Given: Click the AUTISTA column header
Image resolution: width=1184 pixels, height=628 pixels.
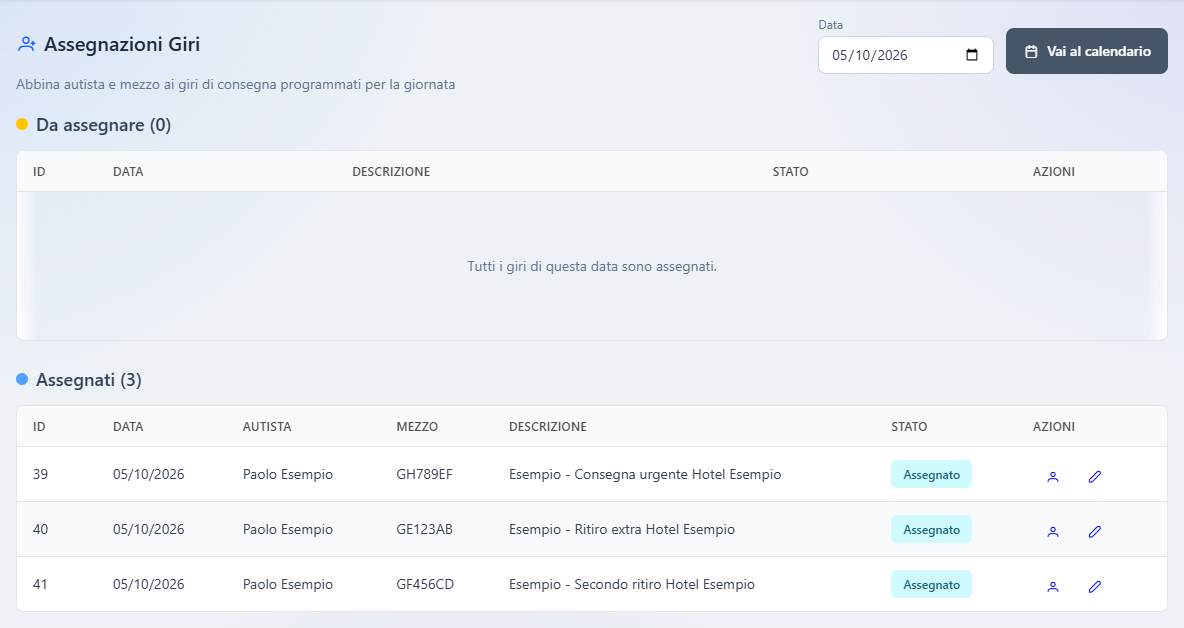Looking at the screenshot, I should (x=267, y=426).
